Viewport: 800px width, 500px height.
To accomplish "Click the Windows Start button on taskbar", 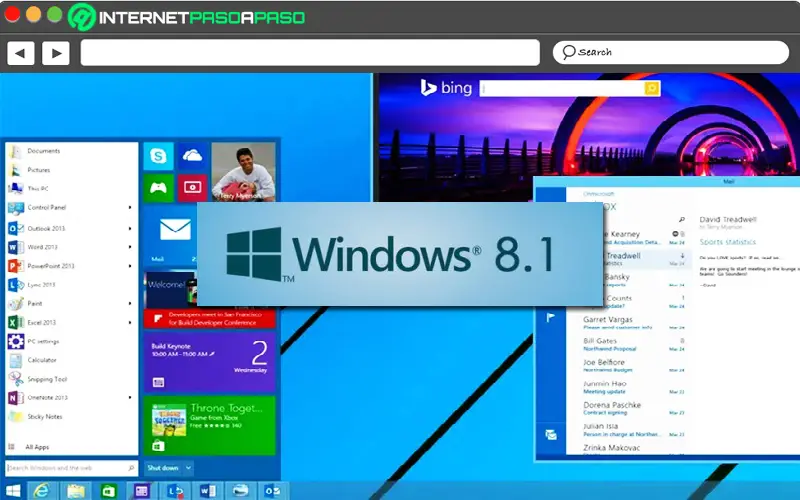I will [x=13, y=491].
